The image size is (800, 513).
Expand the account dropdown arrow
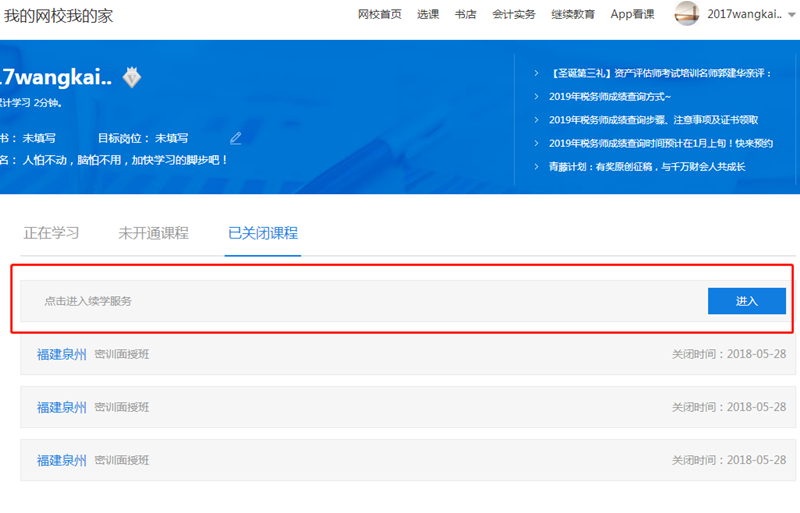pyautogui.click(x=791, y=15)
